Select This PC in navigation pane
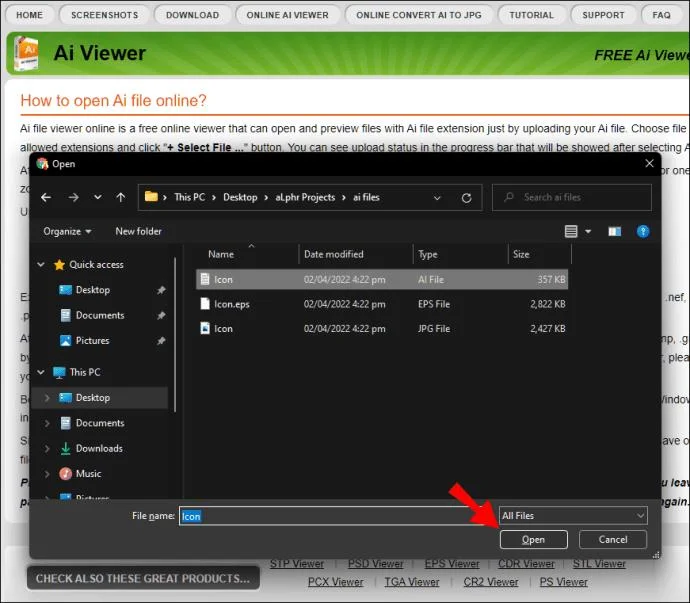The image size is (690, 603). [85, 372]
